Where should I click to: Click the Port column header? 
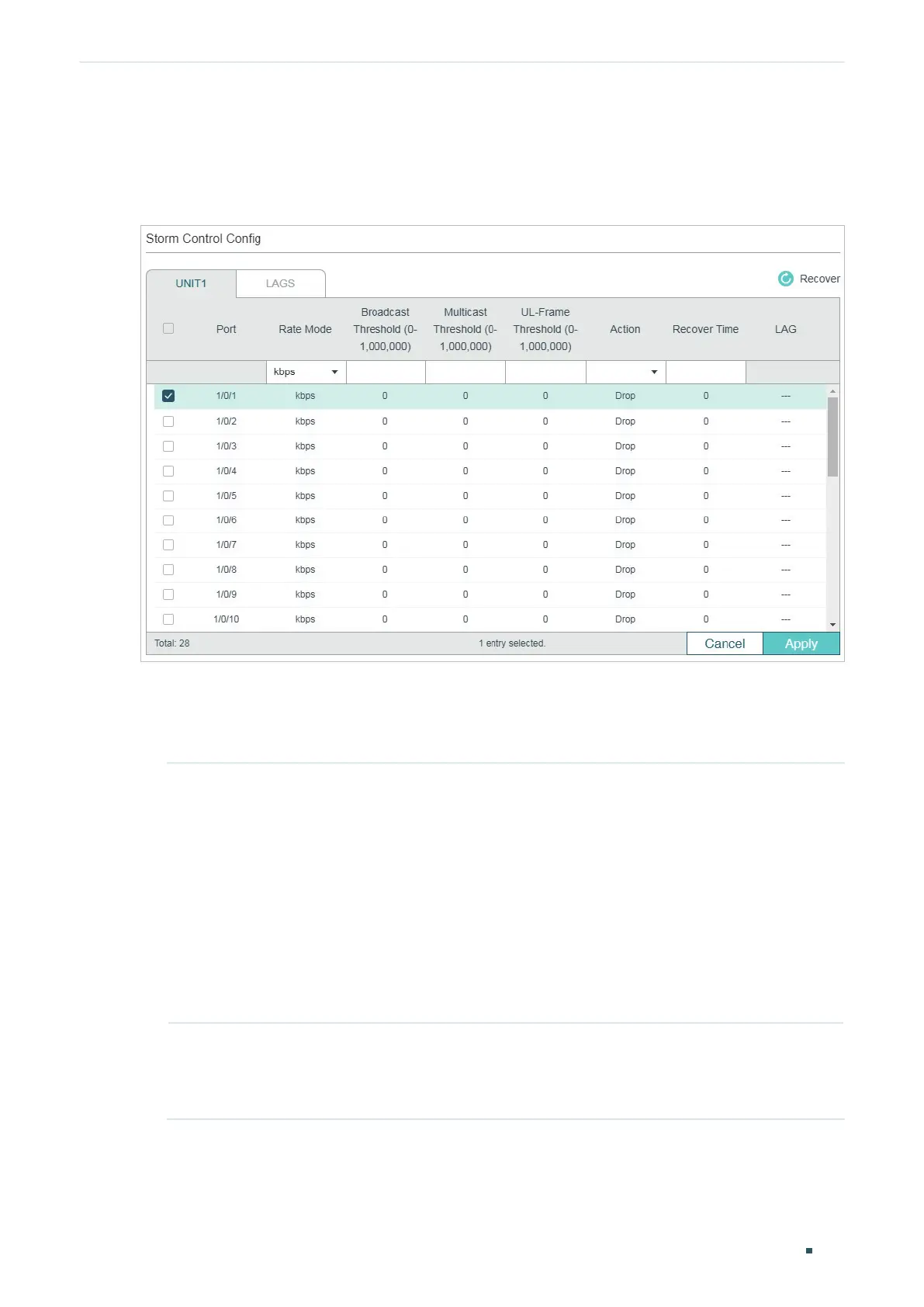(227, 329)
